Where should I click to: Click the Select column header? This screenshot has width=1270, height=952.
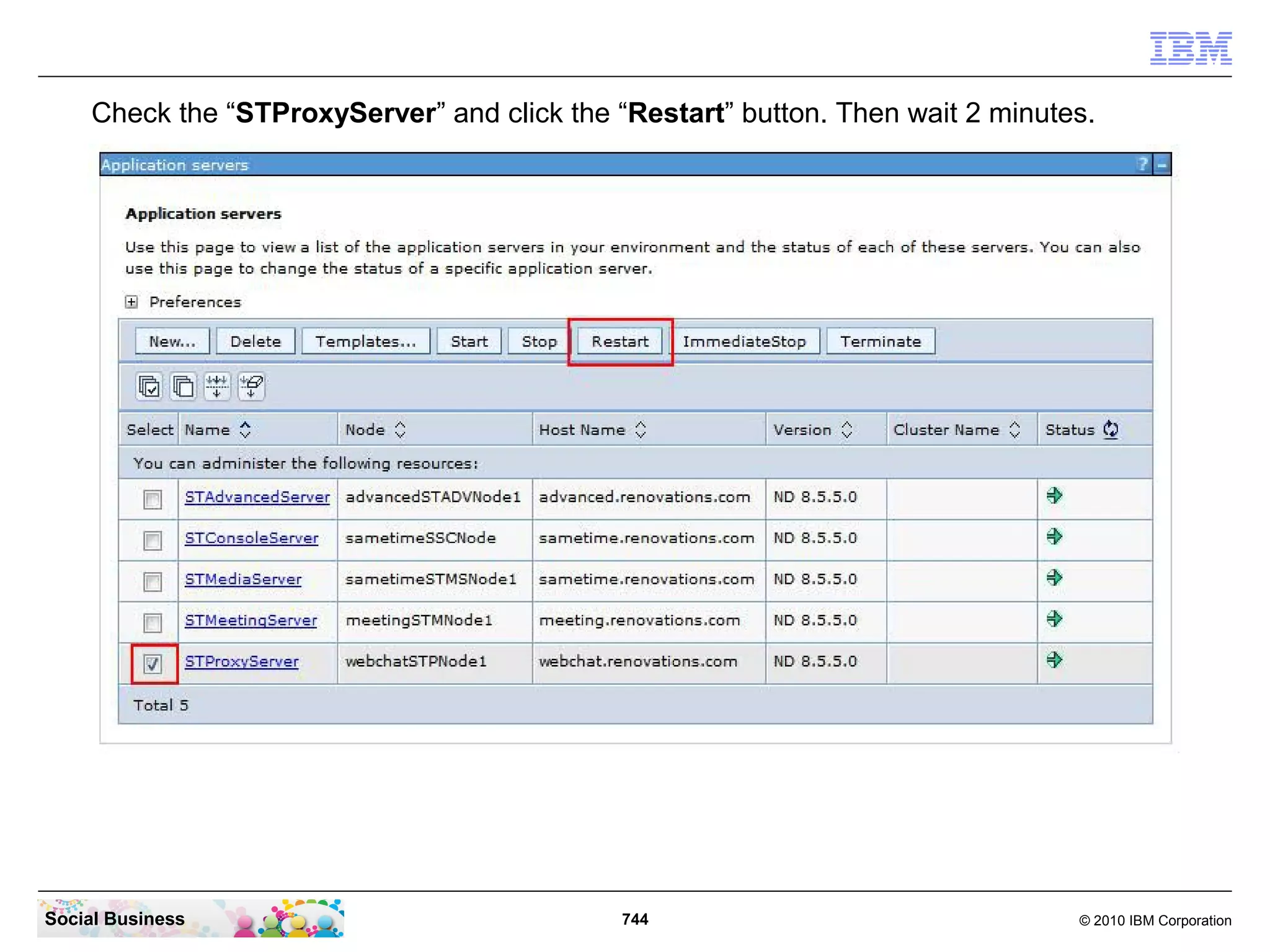click(149, 430)
